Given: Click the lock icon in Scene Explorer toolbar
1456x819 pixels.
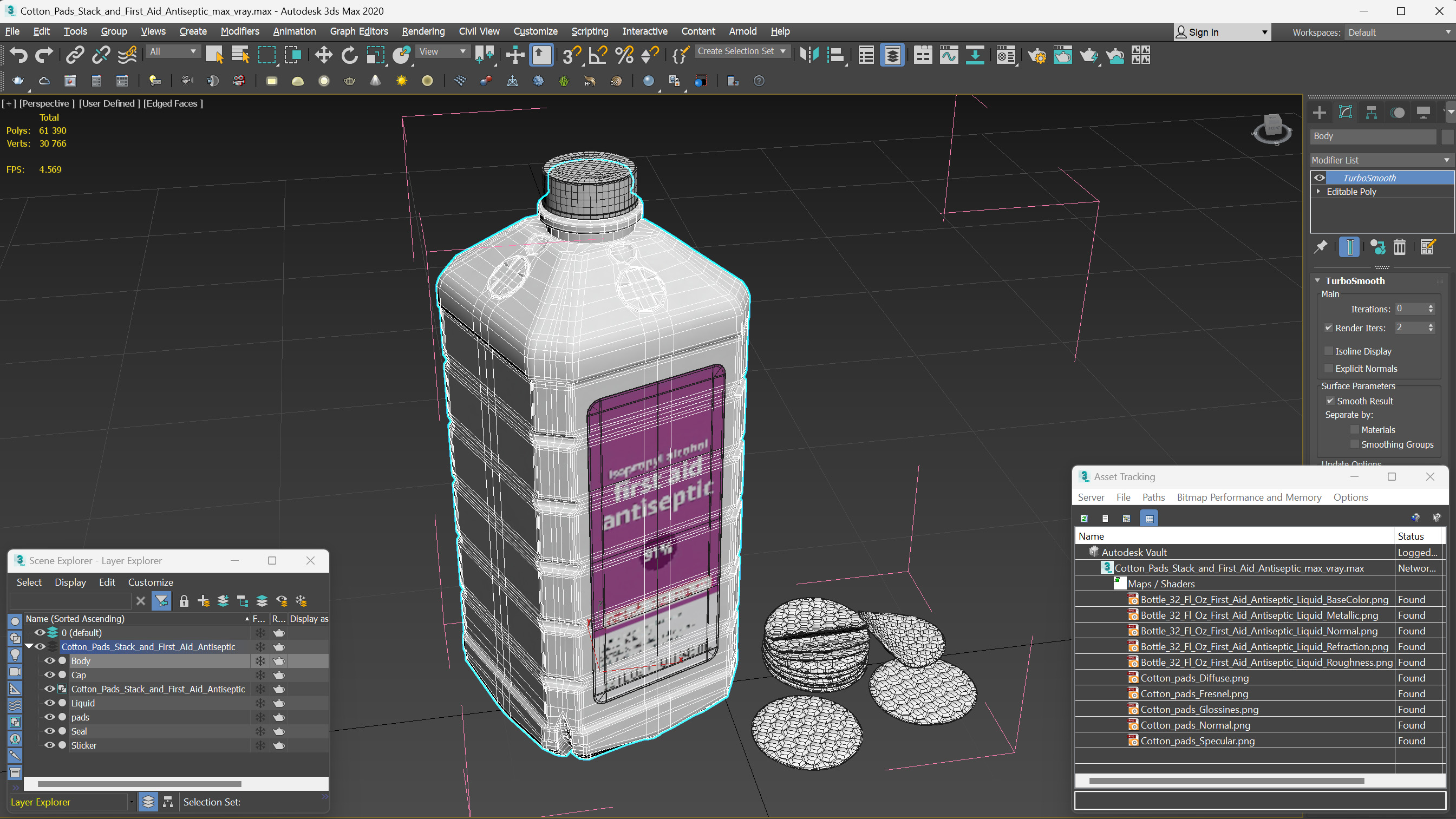Looking at the screenshot, I should click(x=184, y=601).
